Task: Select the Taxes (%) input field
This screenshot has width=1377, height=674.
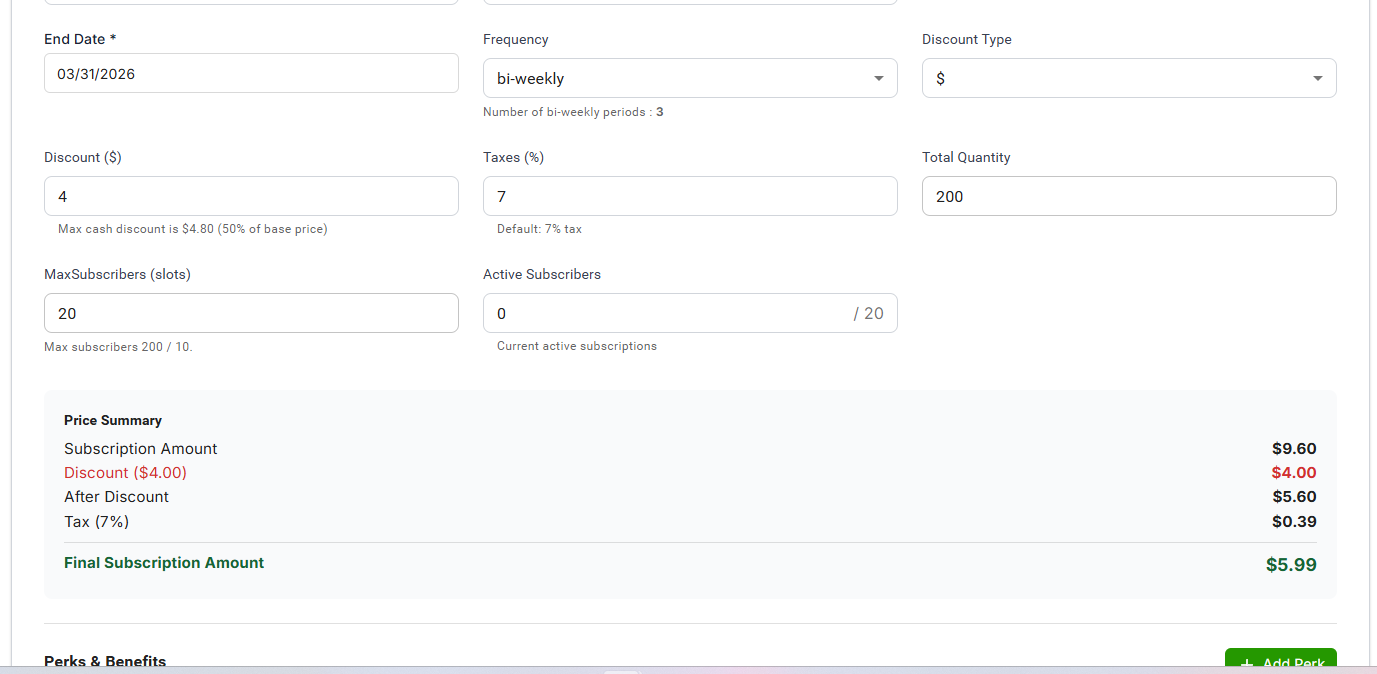Action: (x=690, y=197)
